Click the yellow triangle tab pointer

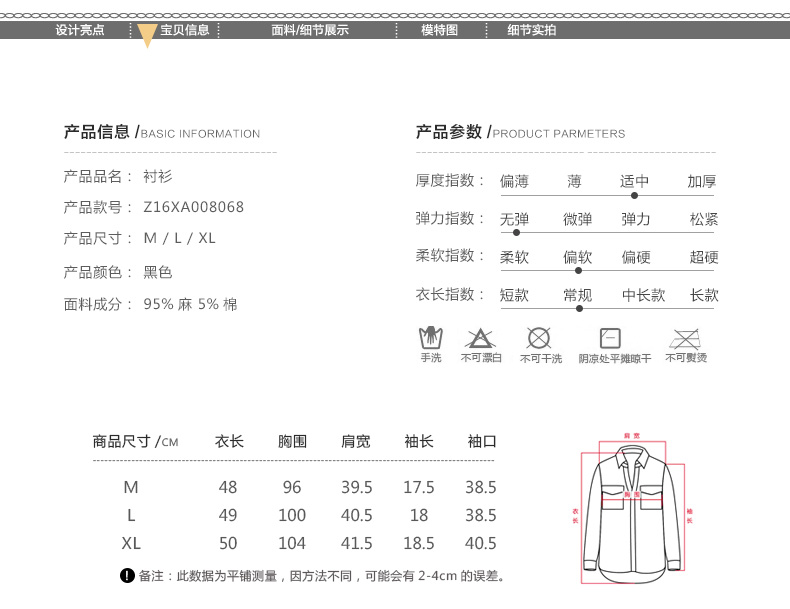tap(147, 36)
